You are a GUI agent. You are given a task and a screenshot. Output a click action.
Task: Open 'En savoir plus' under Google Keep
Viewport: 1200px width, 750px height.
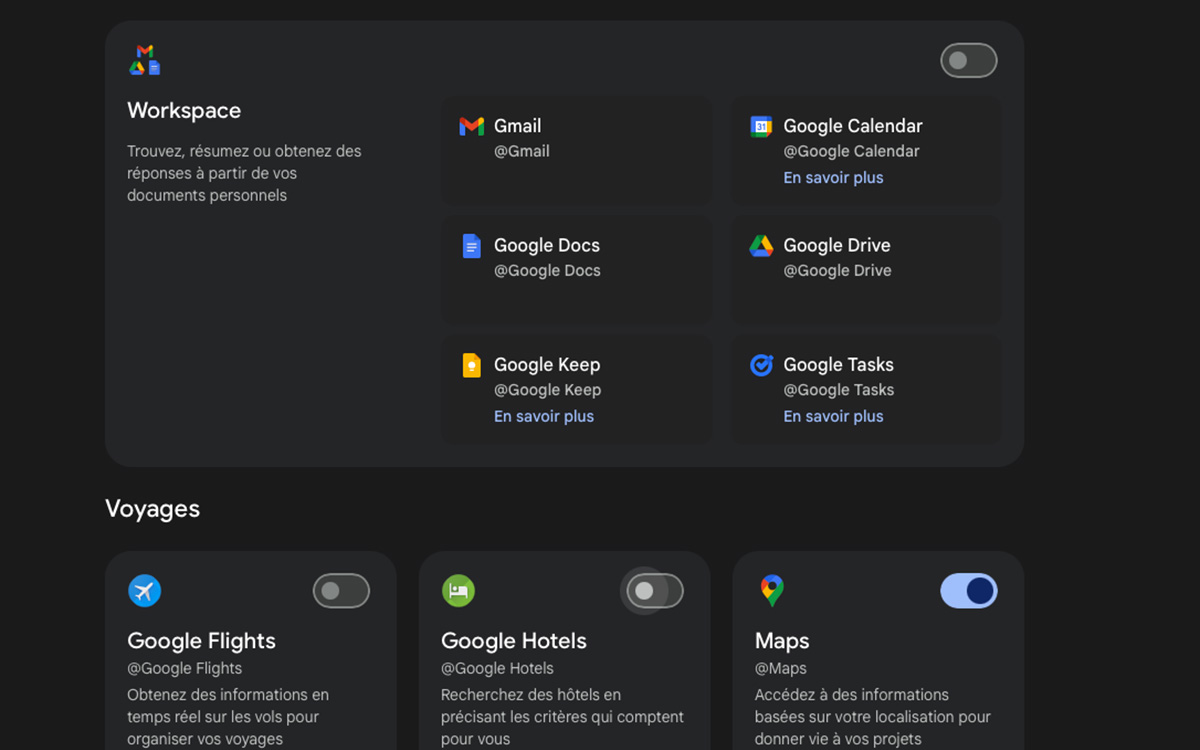point(544,417)
